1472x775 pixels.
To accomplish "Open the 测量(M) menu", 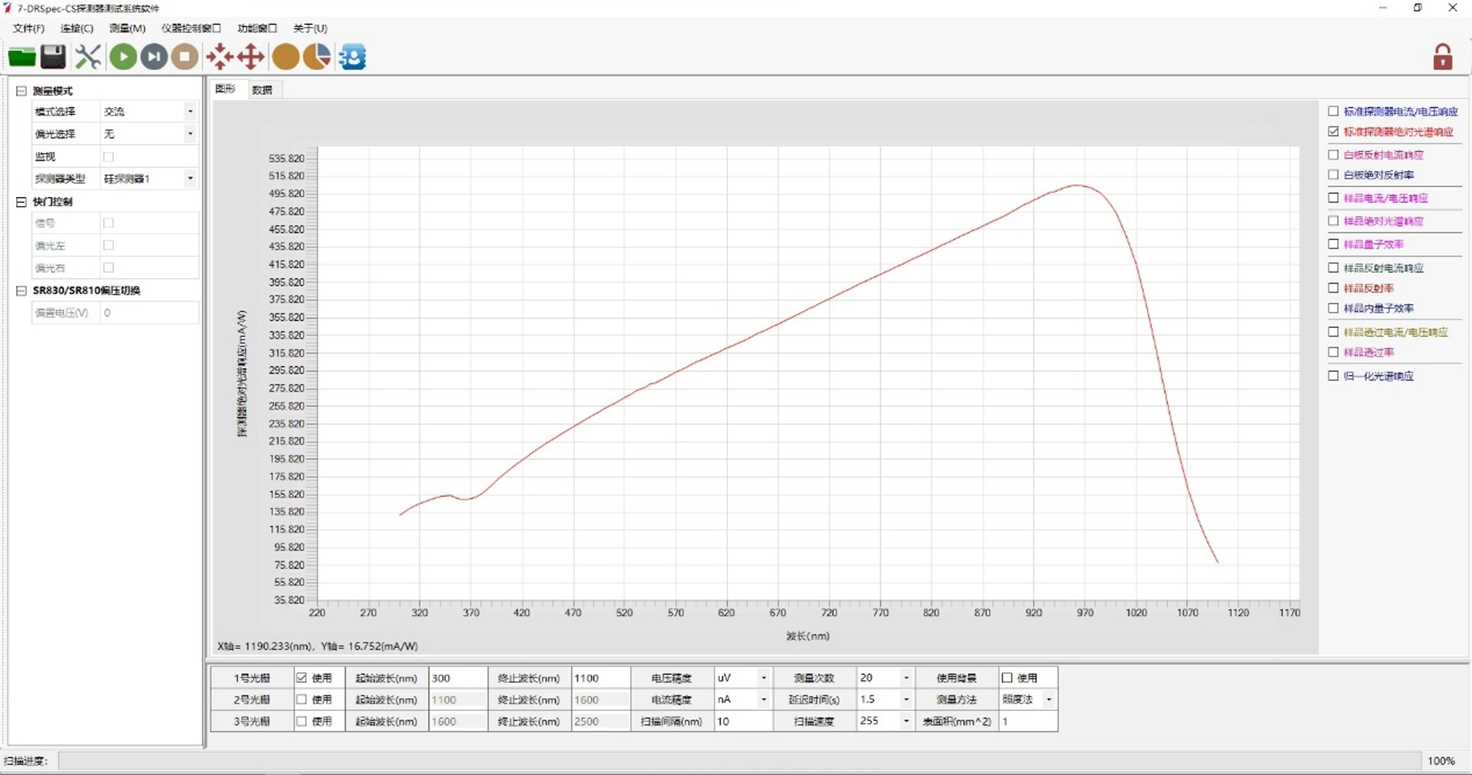I will pos(127,28).
